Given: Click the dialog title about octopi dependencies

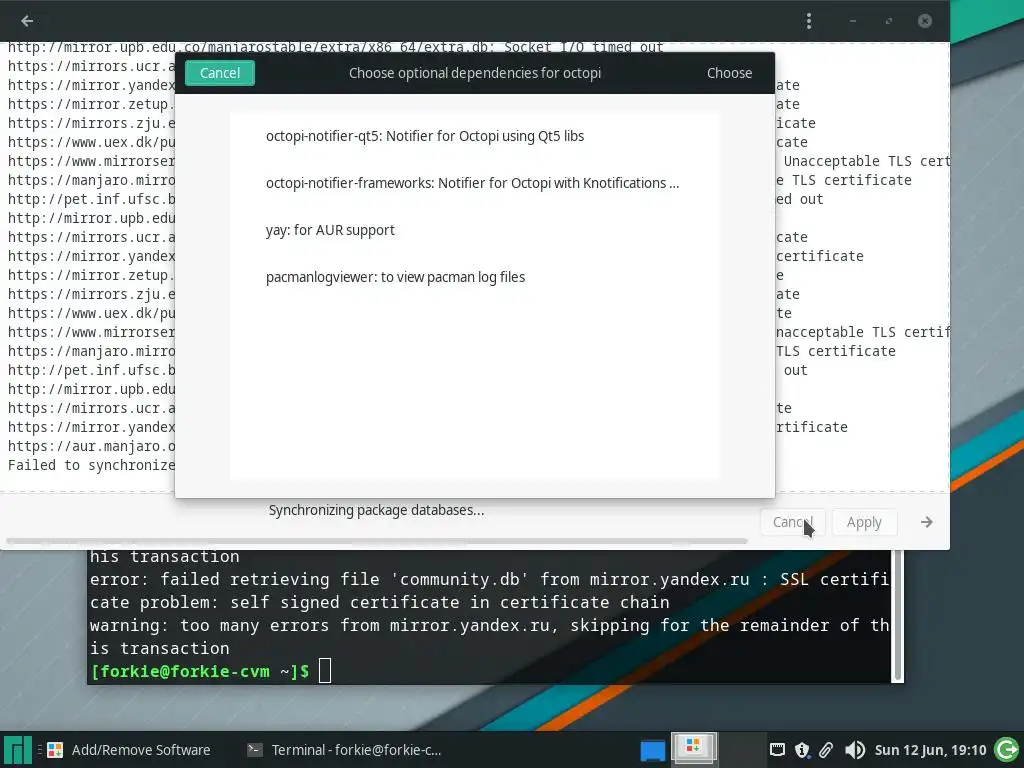Looking at the screenshot, I should pos(475,73).
